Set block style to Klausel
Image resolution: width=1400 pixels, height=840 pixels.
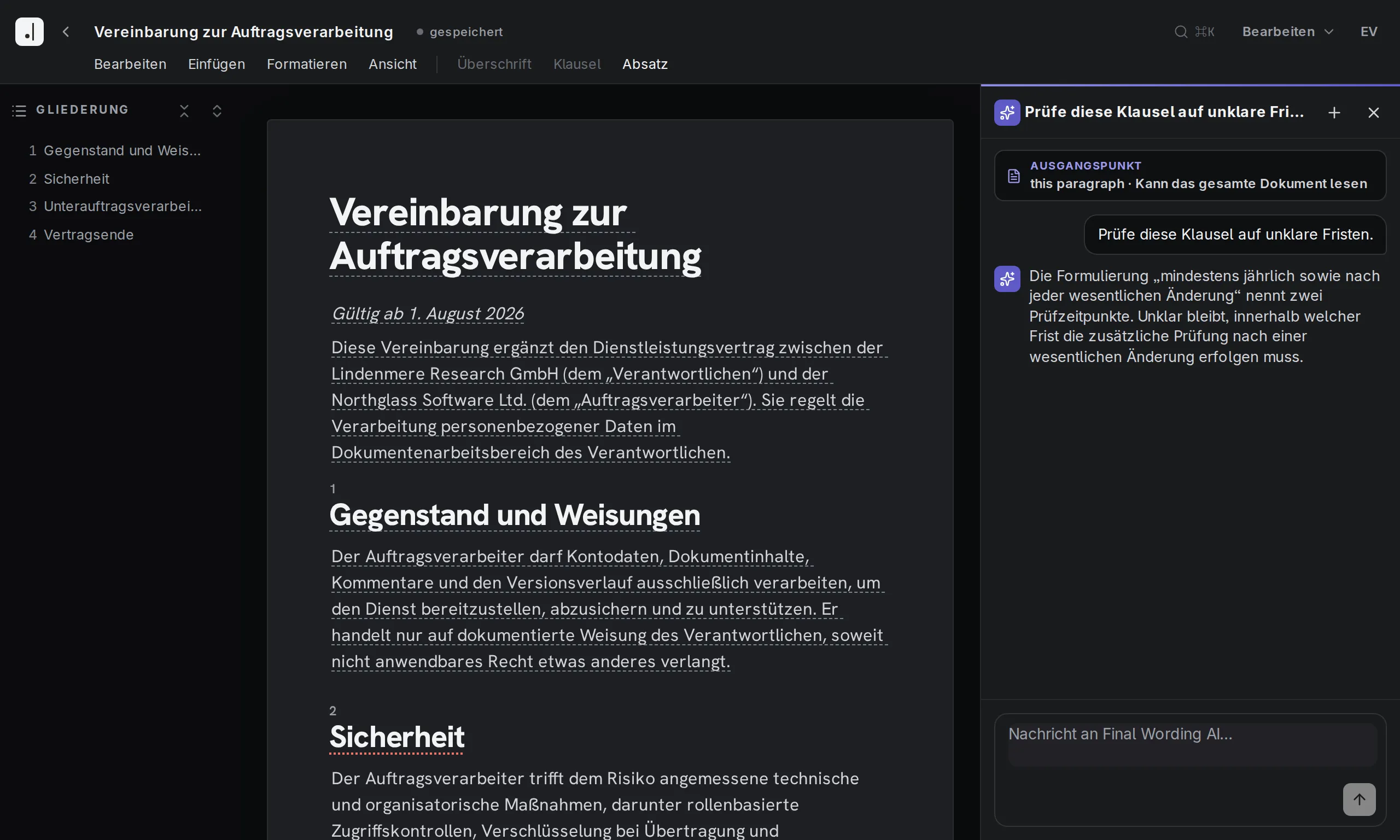point(577,64)
